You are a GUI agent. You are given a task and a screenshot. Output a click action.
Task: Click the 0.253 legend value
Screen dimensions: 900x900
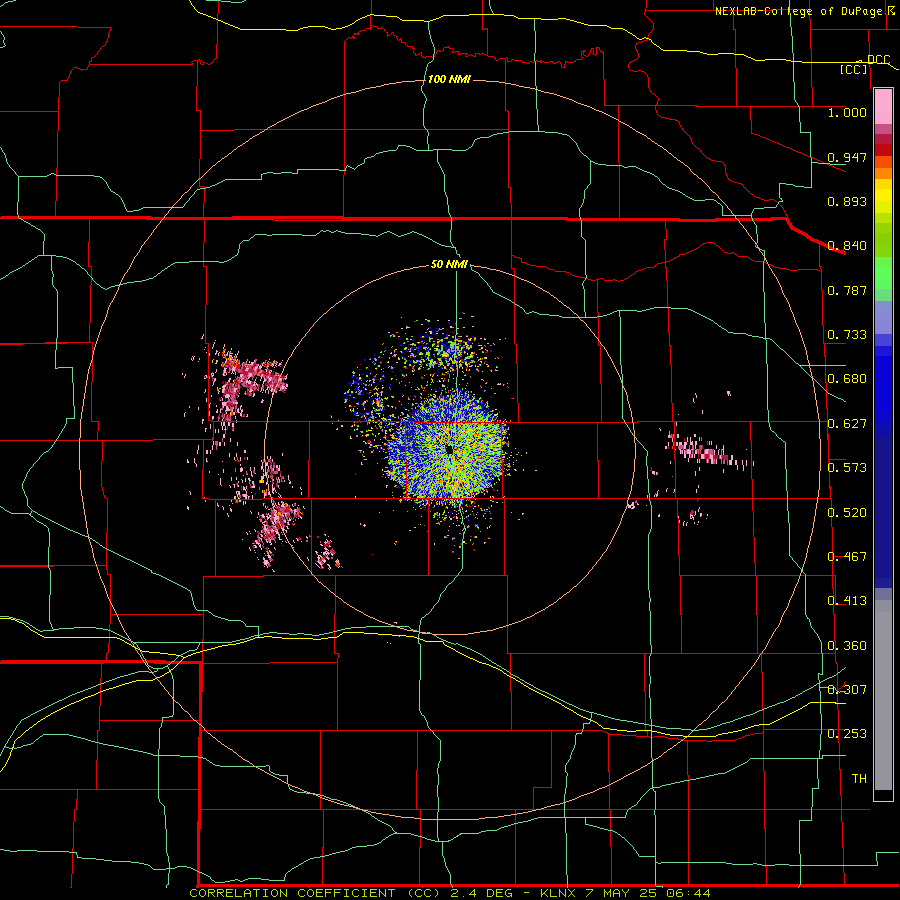pyautogui.click(x=847, y=734)
